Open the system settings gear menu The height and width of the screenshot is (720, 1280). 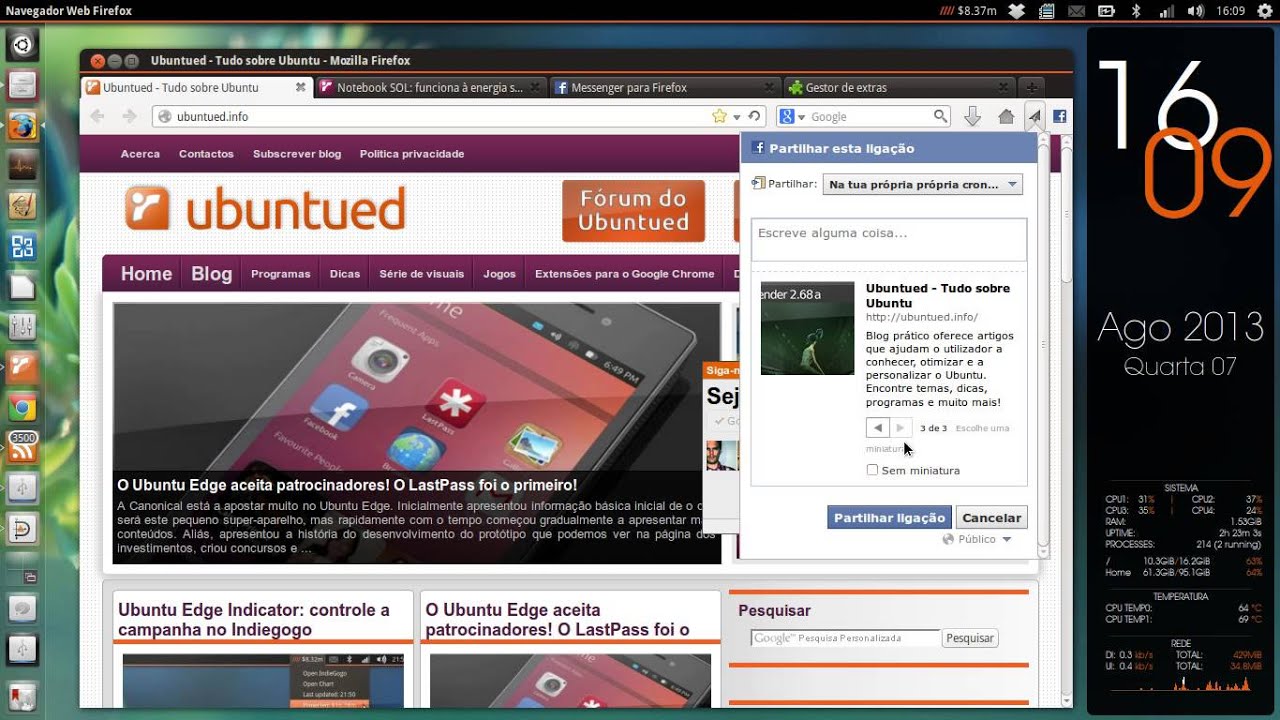(1264, 11)
